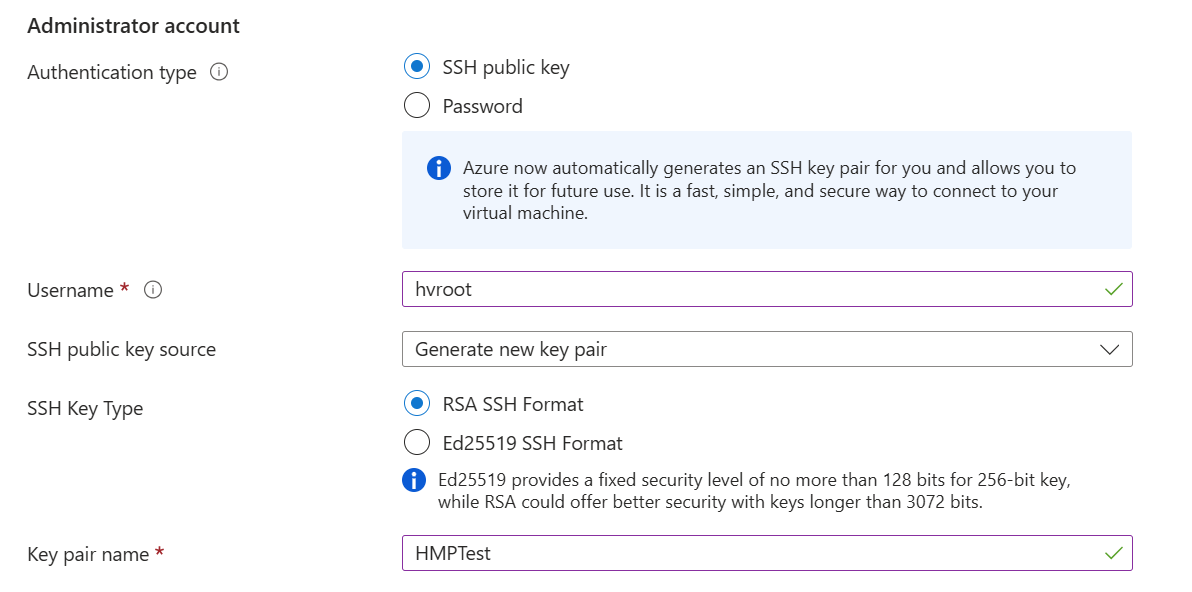1192x592 pixels.
Task: Click the Administrator account heading
Action: pos(134,25)
